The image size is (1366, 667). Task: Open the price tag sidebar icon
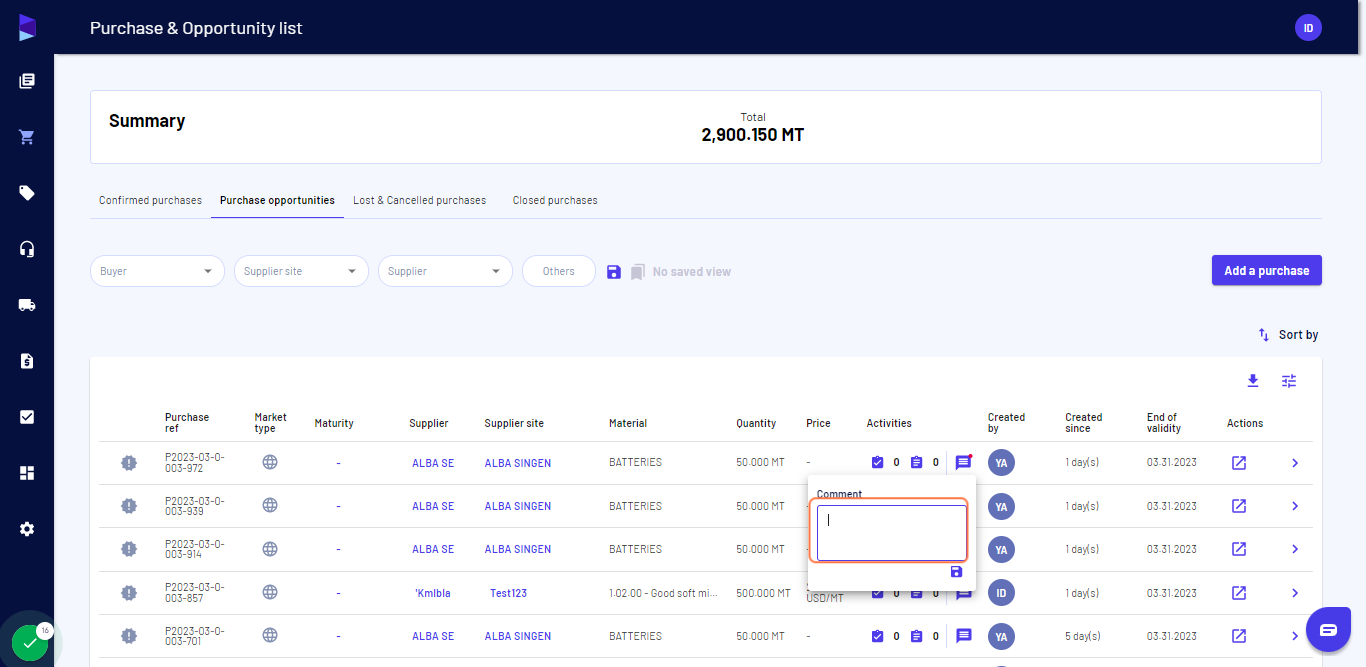click(27, 193)
